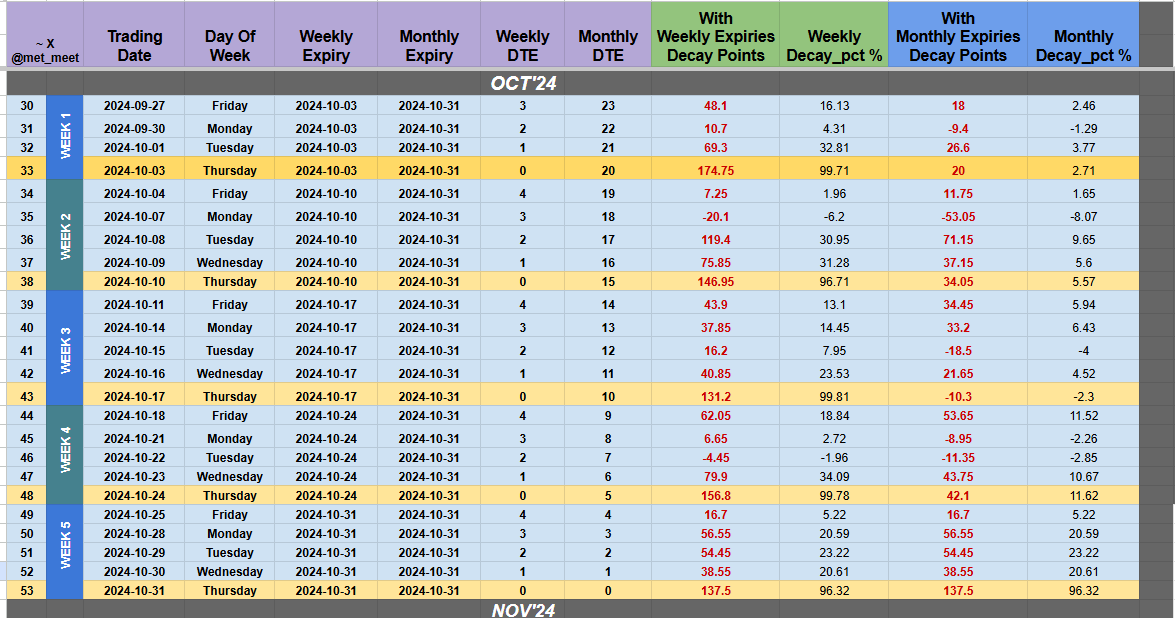The image size is (1175, 618).
Task: Select the value 69.3
Action: coord(716,148)
